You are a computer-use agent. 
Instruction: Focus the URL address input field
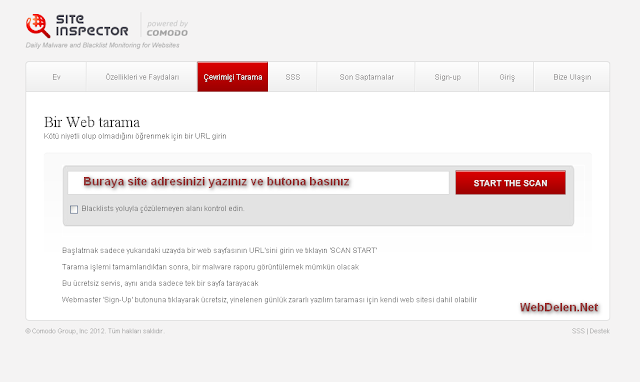point(258,182)
